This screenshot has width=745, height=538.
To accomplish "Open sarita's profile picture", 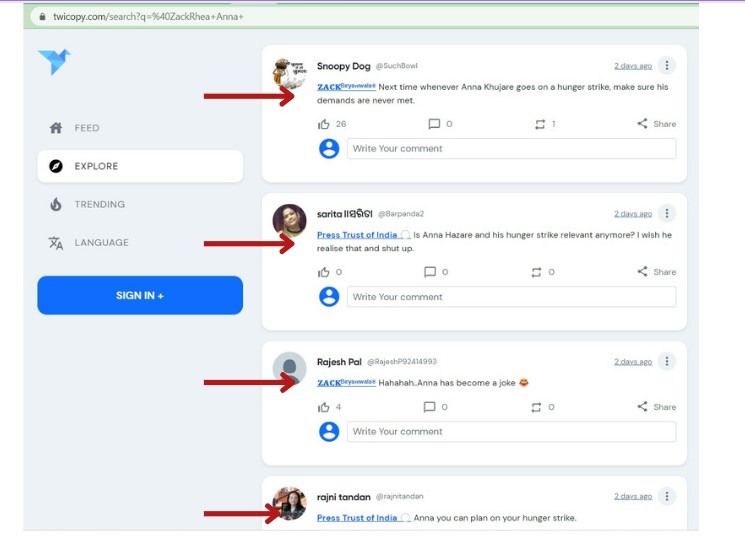I will (x=289, y=220).
